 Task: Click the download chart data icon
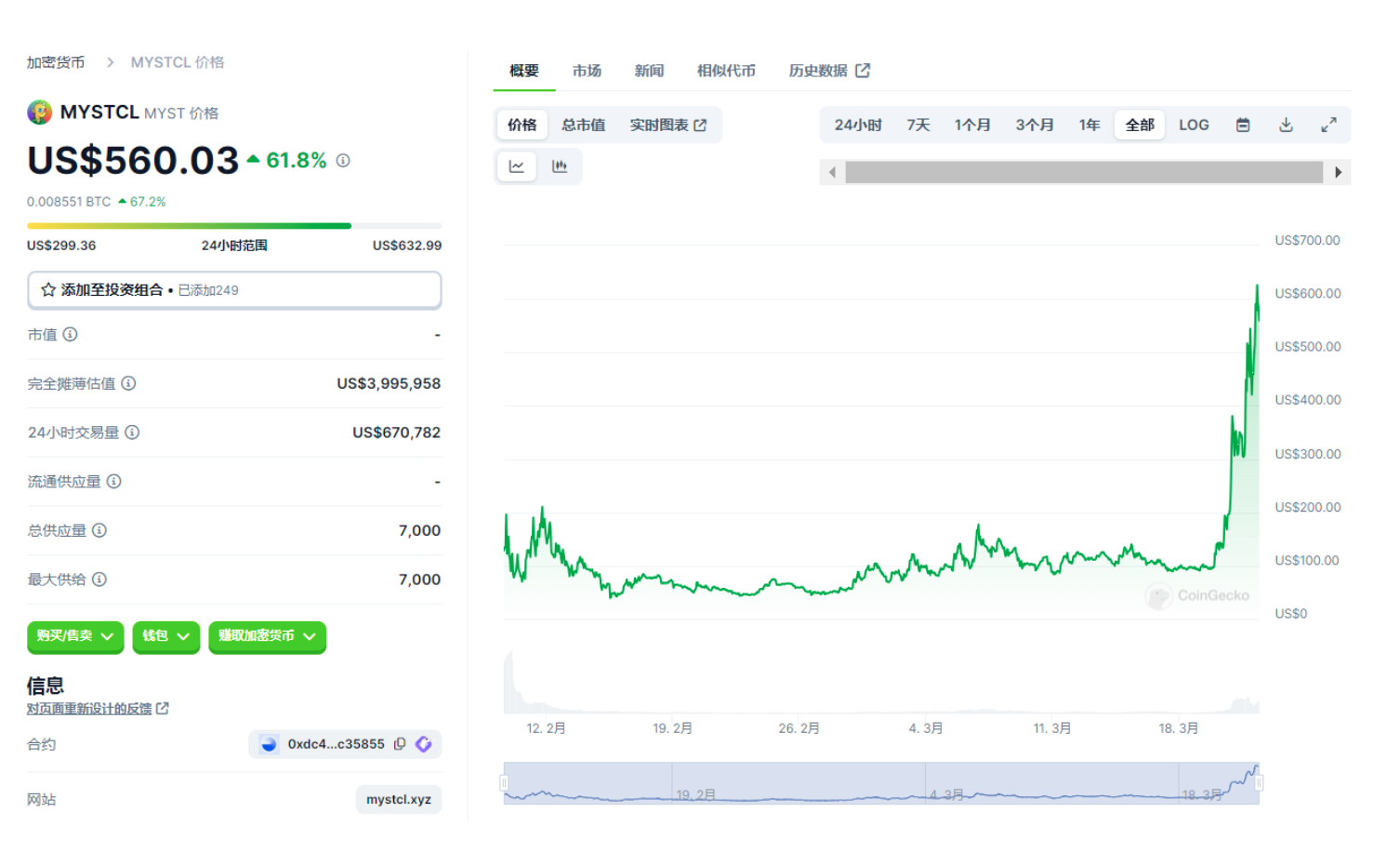pos(1286,125)
